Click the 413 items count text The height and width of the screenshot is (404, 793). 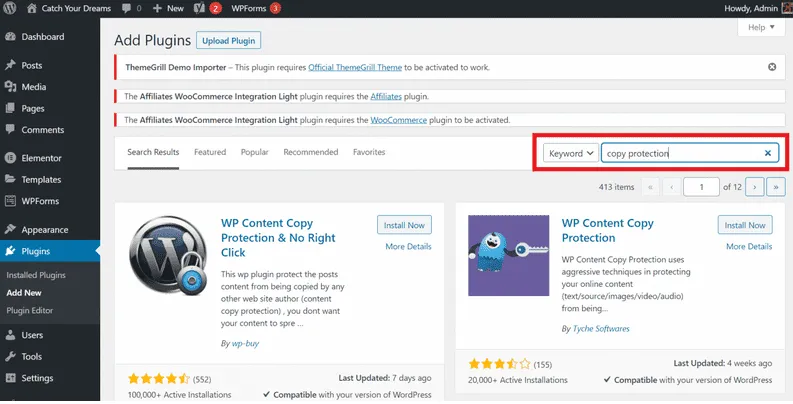[616, 187]
